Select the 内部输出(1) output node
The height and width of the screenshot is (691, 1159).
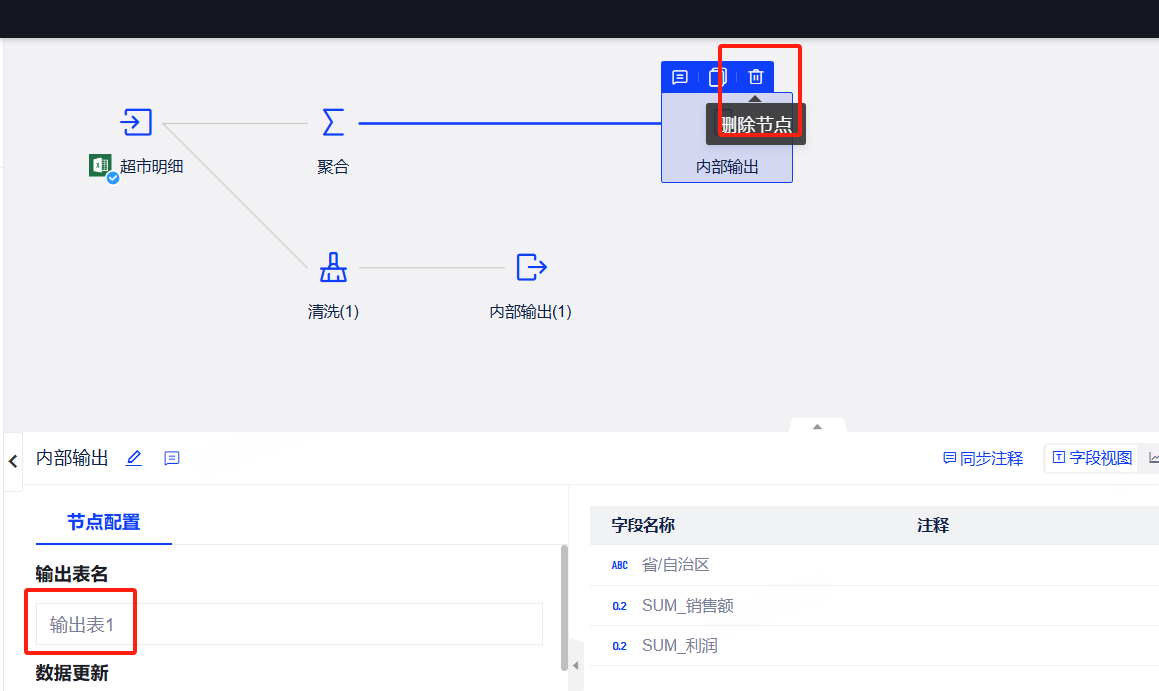pos(531,268)
